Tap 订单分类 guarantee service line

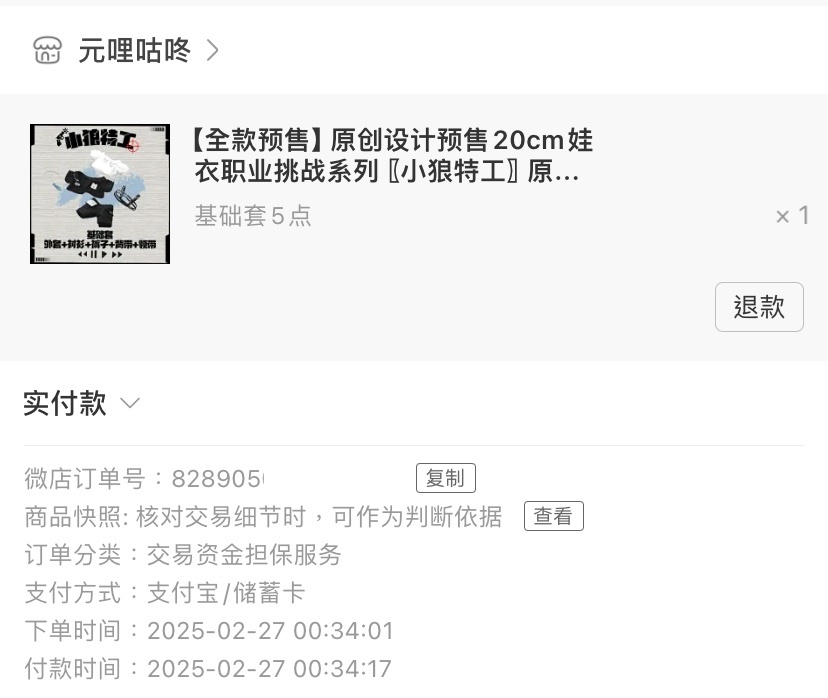[x=183, y=555]
